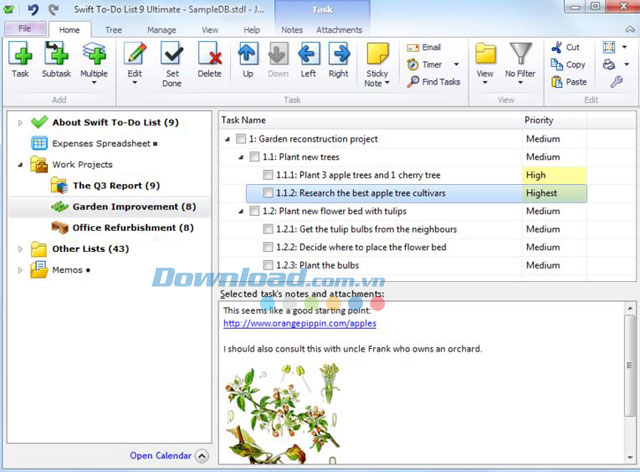
Task: Open the Multiple tasks add button
Action: click(94, 62)
